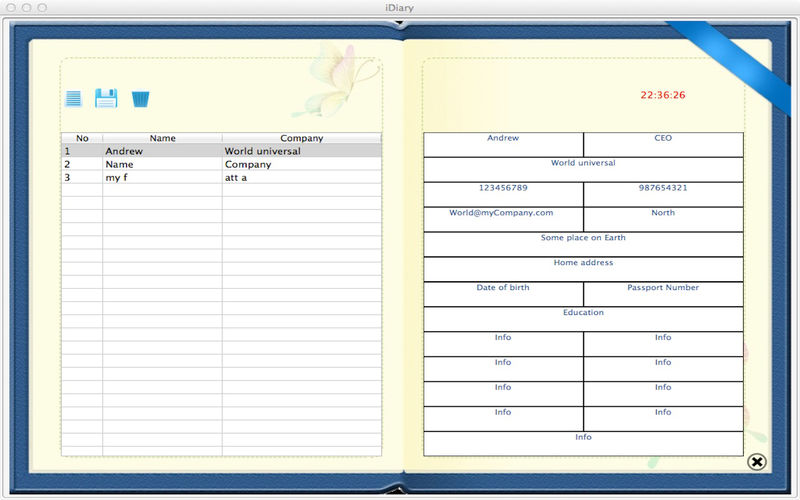Click the No column header
Viewport: 800px width, 500px height.
(x=82, y=138)
